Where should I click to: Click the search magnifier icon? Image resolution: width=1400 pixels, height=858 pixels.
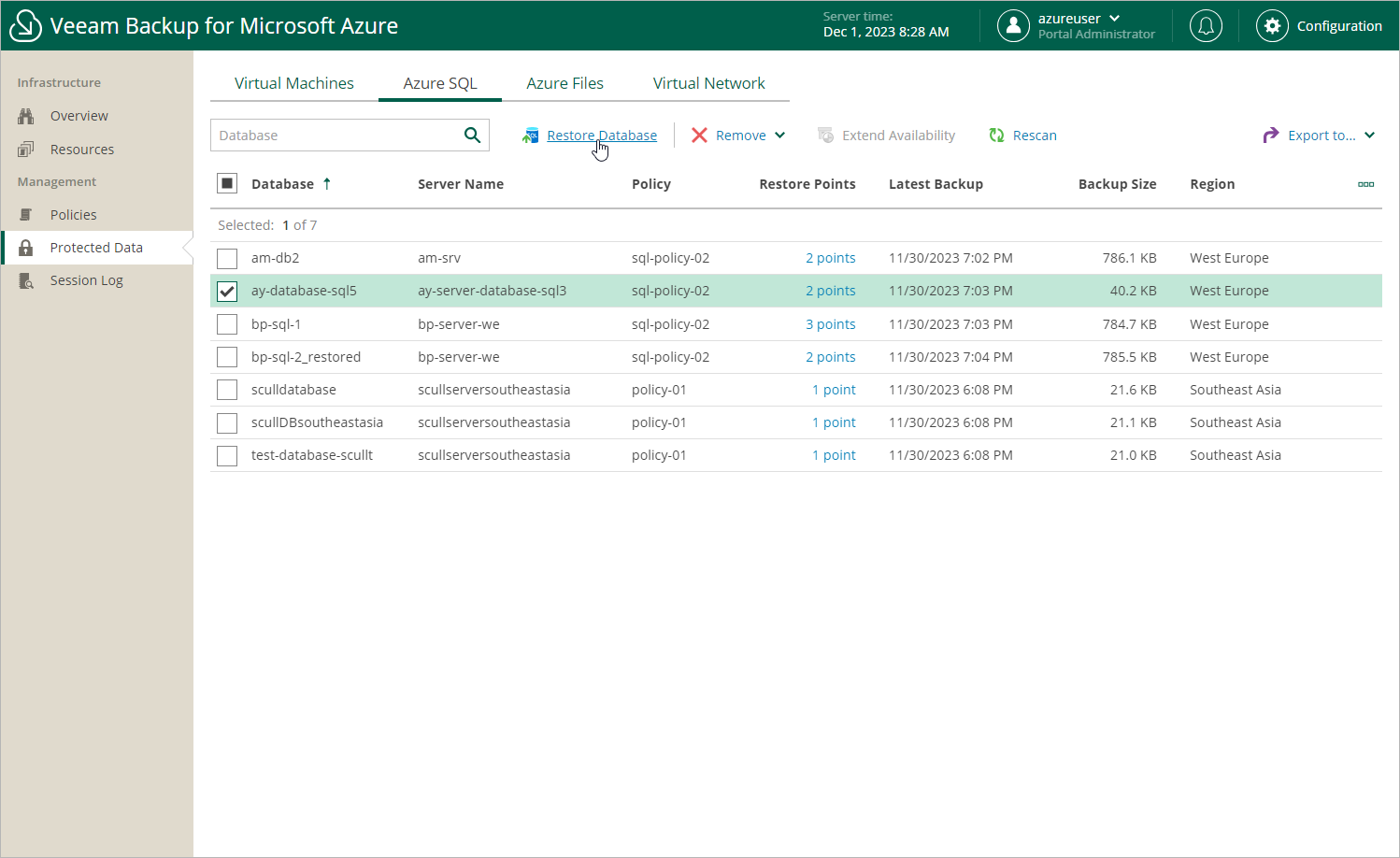coord(473,136)
